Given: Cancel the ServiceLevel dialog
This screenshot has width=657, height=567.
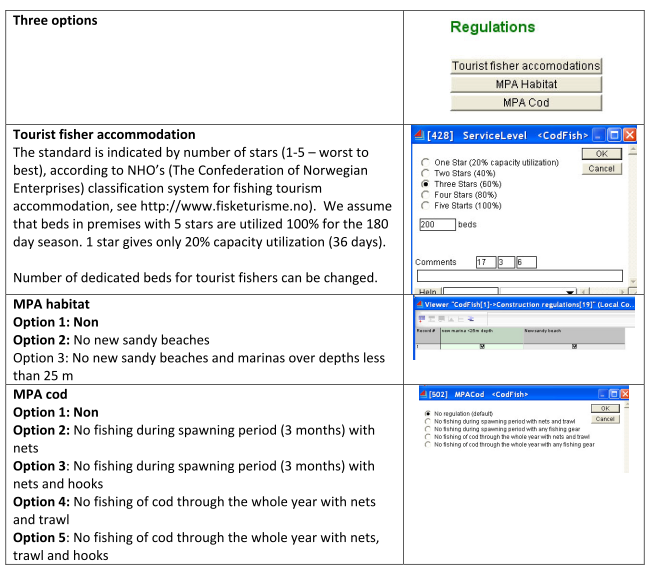Looking at the screenshot, I should tap(602, 168).
